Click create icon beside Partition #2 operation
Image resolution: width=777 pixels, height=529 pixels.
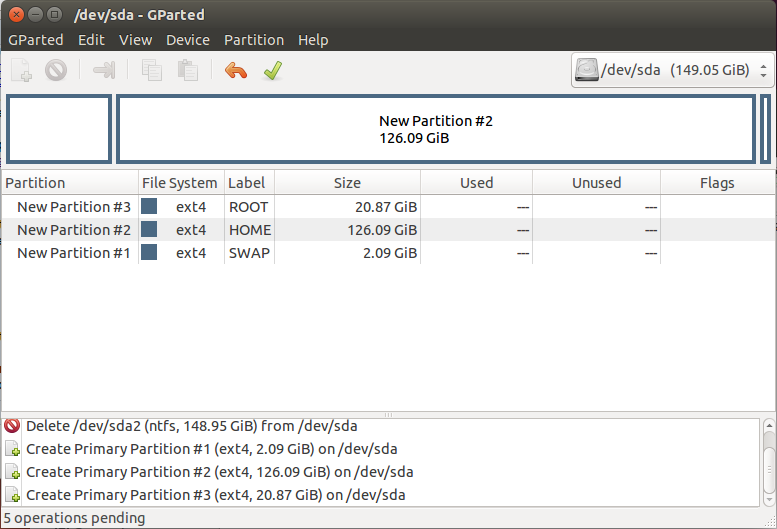pos(12,472)
